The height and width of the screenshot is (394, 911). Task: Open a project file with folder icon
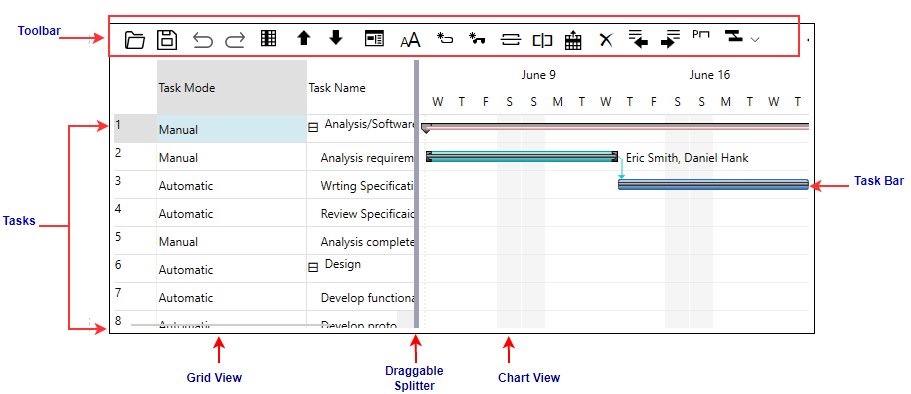pos(135,40)
